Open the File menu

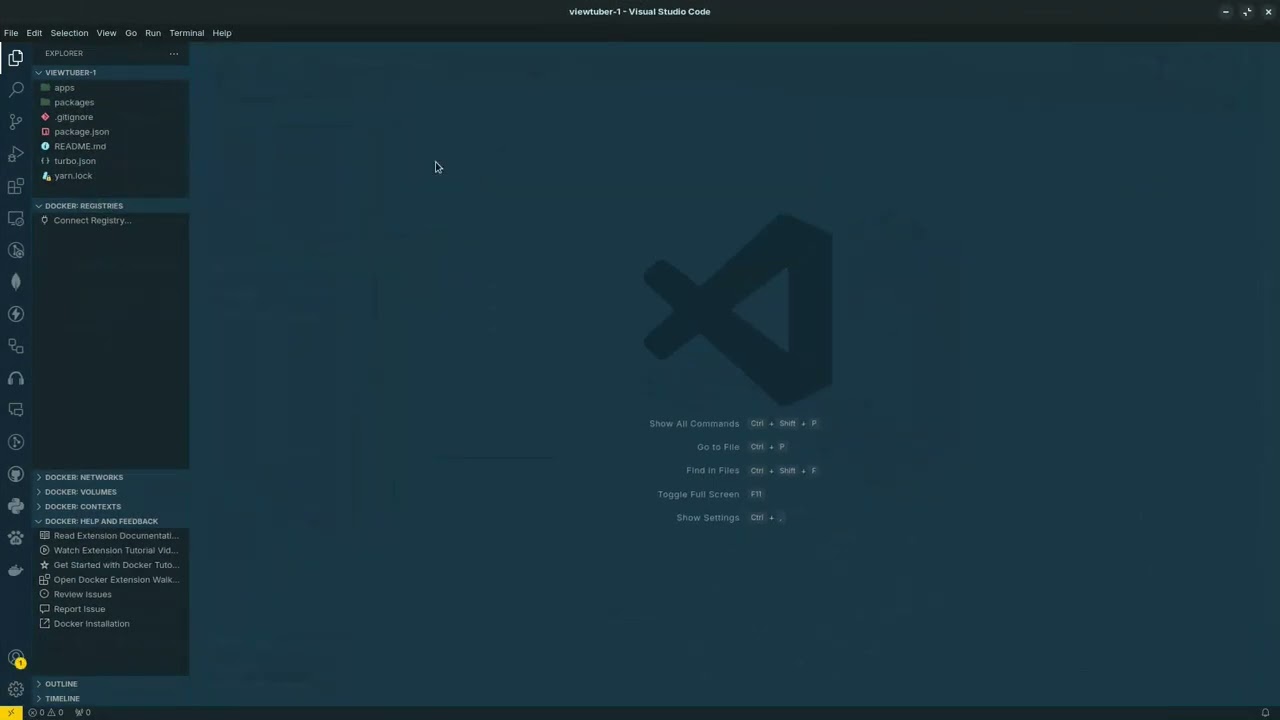coord(11,33)
